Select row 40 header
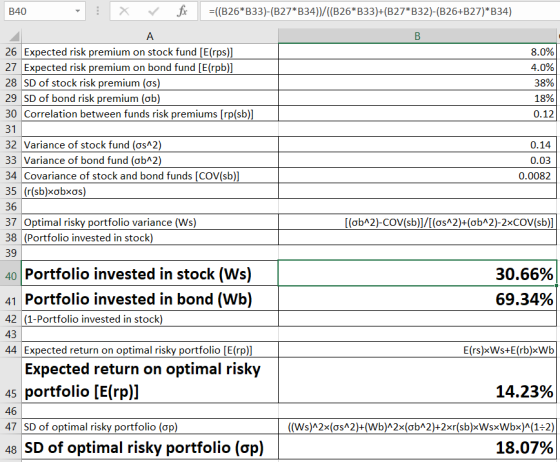Image resolution: width=560 pixels, height=462 pixels. click(11, 273)
